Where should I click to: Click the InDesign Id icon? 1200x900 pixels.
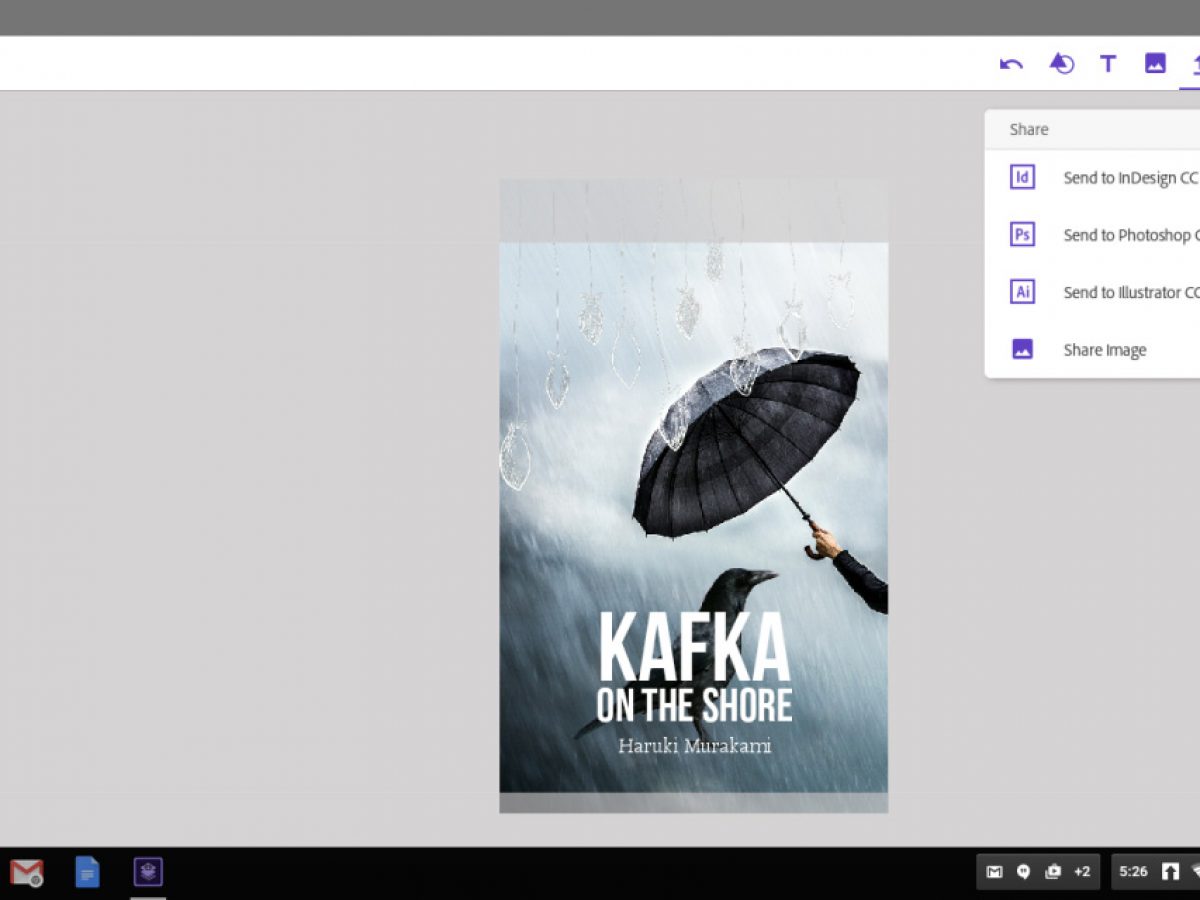coord(1022,178)
